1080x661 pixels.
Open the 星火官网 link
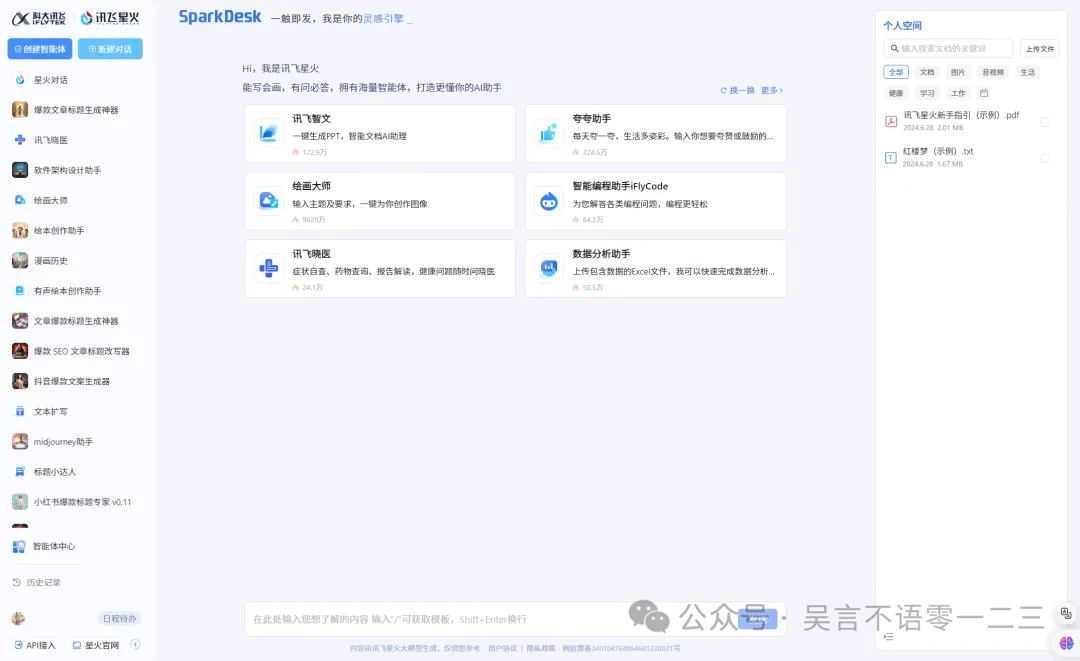click(96, 645)
